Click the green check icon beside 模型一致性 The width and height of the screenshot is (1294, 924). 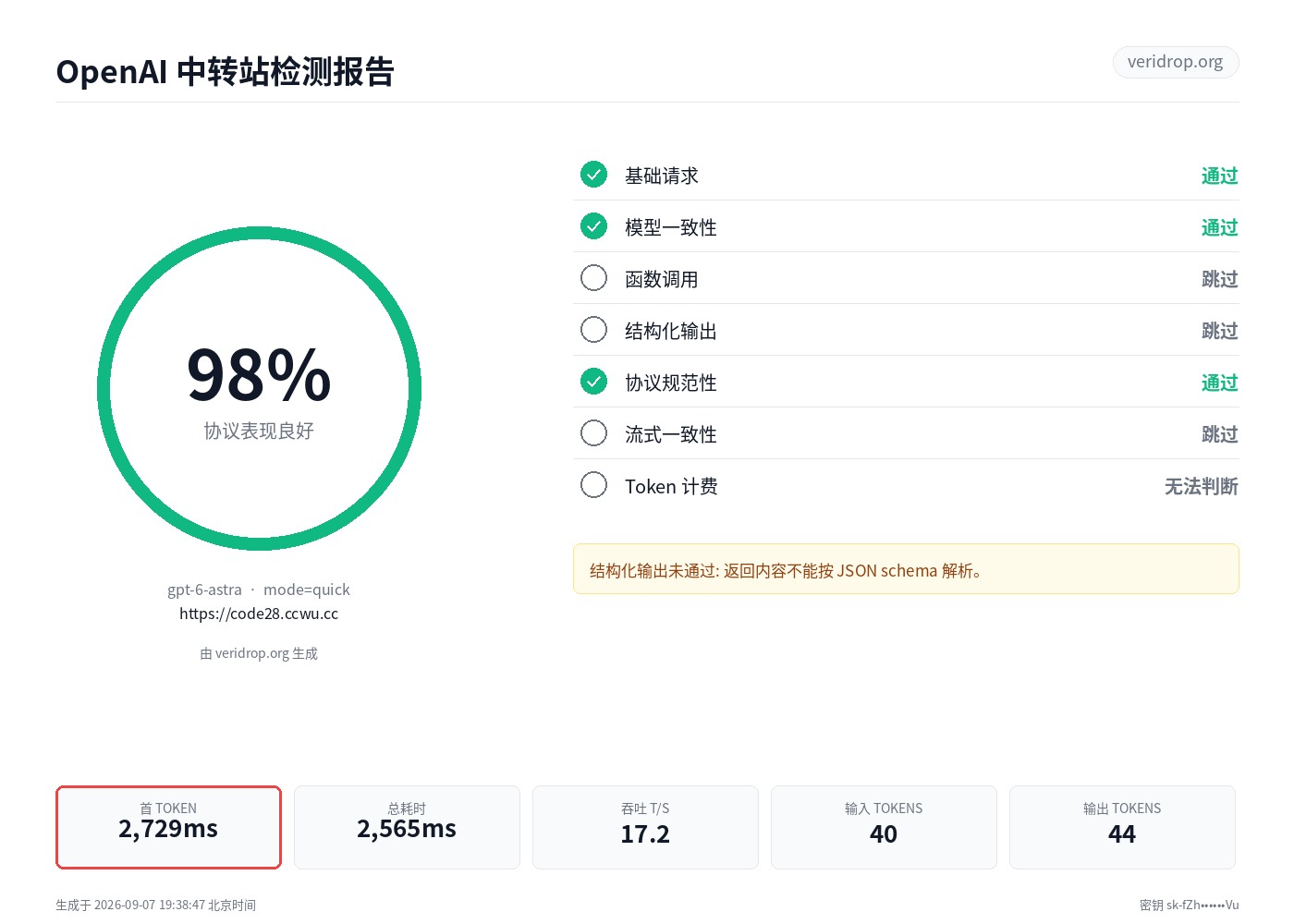tap(593, 225)
